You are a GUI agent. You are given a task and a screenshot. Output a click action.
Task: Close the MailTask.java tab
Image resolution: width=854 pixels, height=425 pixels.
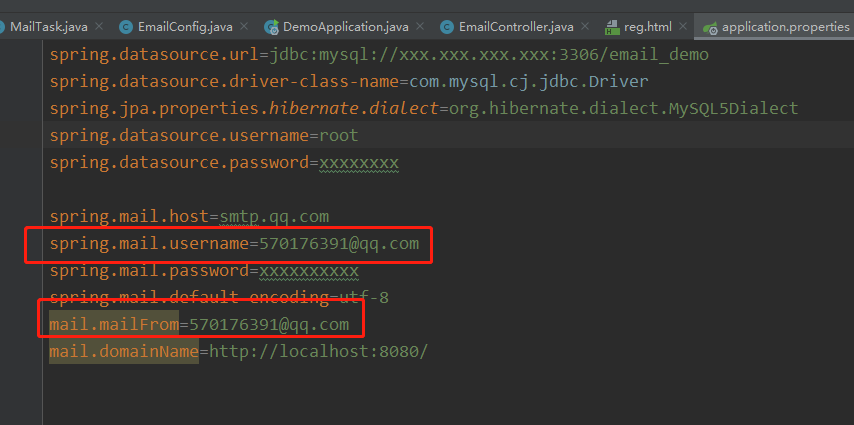coord(99,26)
